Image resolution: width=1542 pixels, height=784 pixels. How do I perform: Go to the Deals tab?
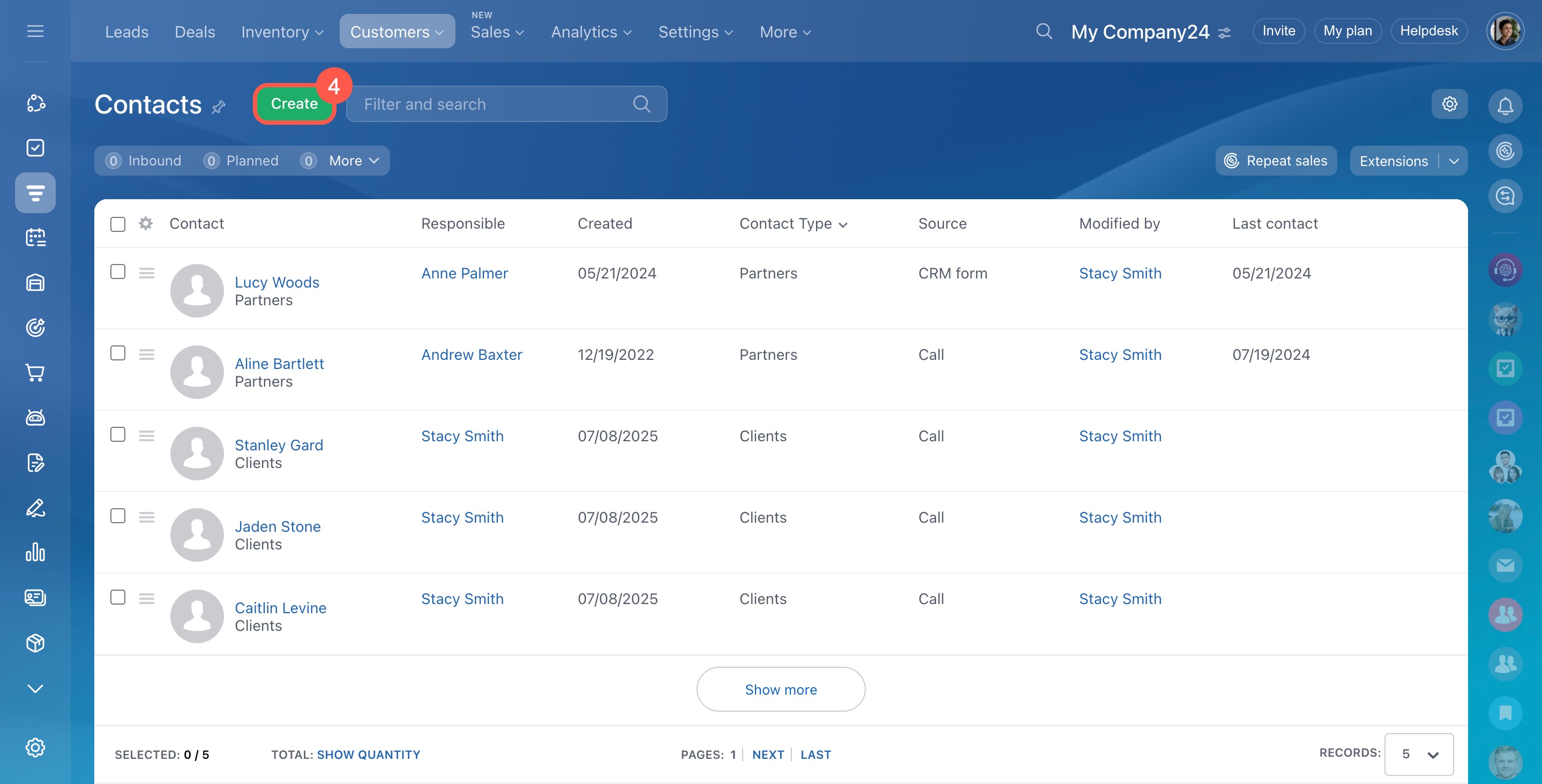[194, 32]
